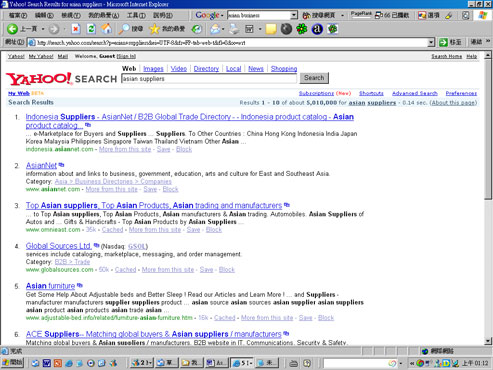This screenshot has width=493, height=370.
Task: Click the dark globe toolbar icon
Action: click(286, 29)
